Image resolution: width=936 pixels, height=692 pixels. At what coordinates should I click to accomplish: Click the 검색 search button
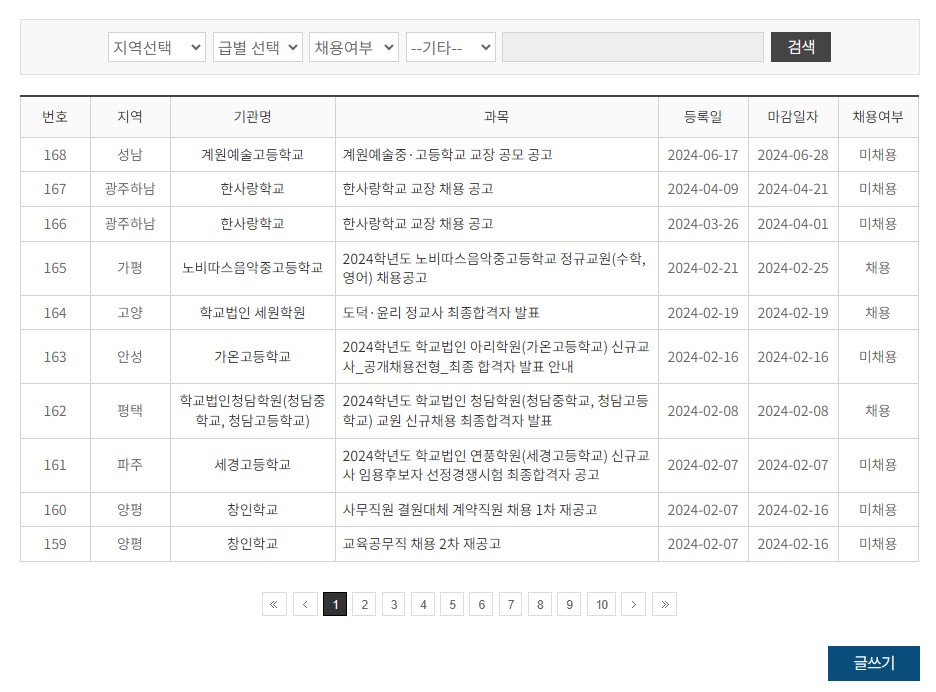tap(800, 47)
